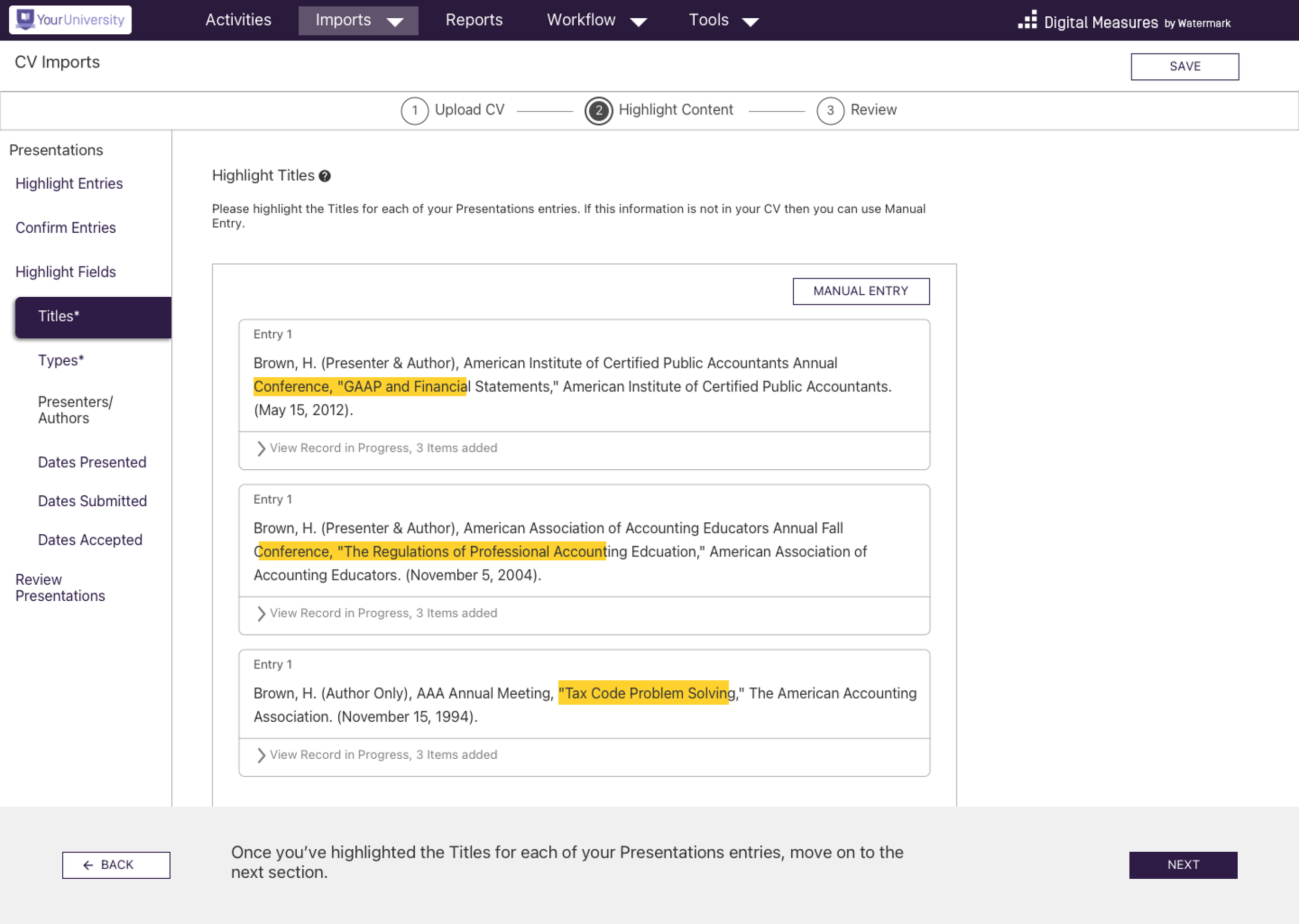Image resolution: width=1299 pixels, height=924 pixels.
Task: Go to the Activities menu
Action: click(238, 20)
